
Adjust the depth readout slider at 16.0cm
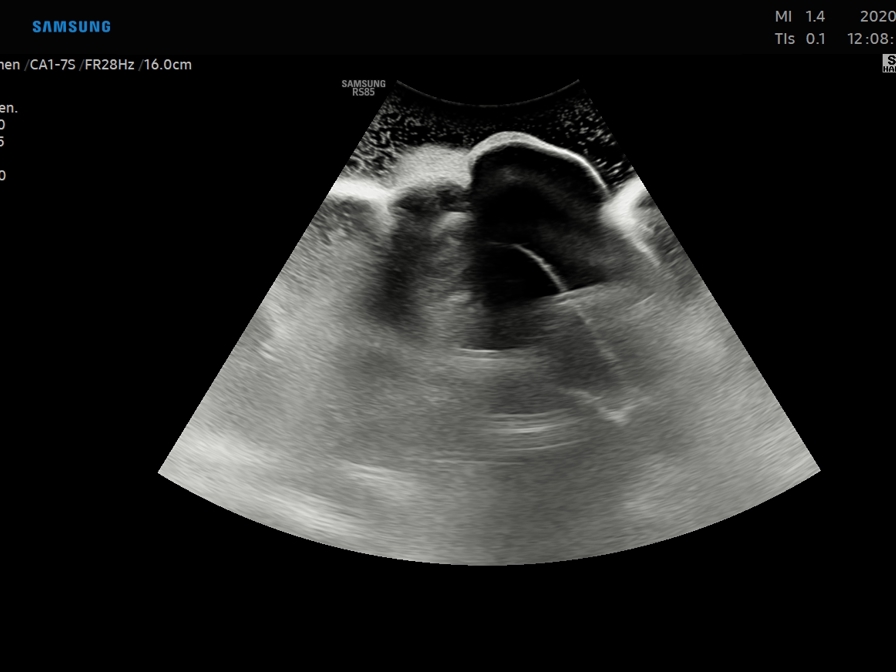pos(165,63)
